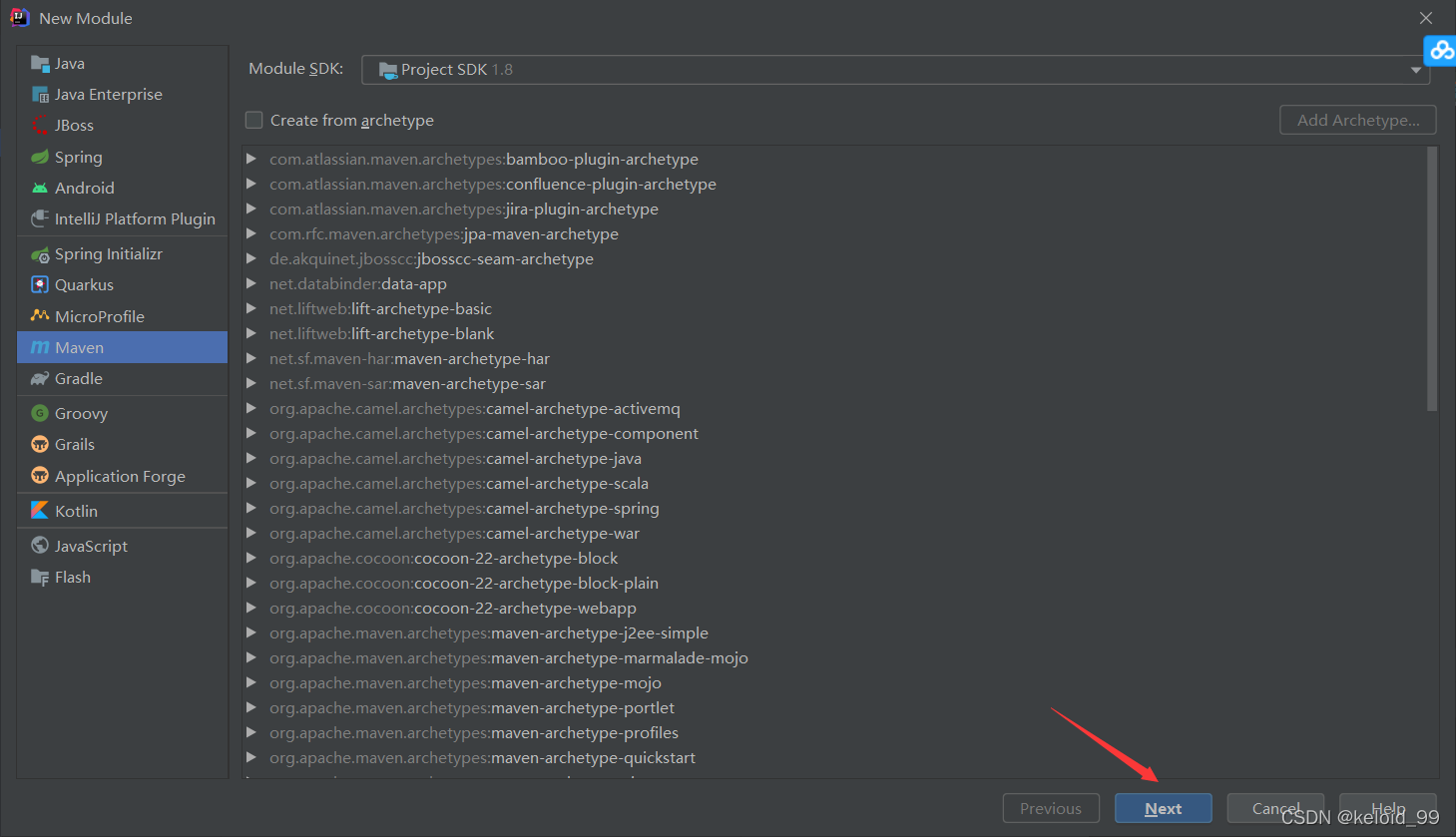Select the Spring Initializr icon
The height and width of the screenshot is (837, 1456).
[40, 254]
